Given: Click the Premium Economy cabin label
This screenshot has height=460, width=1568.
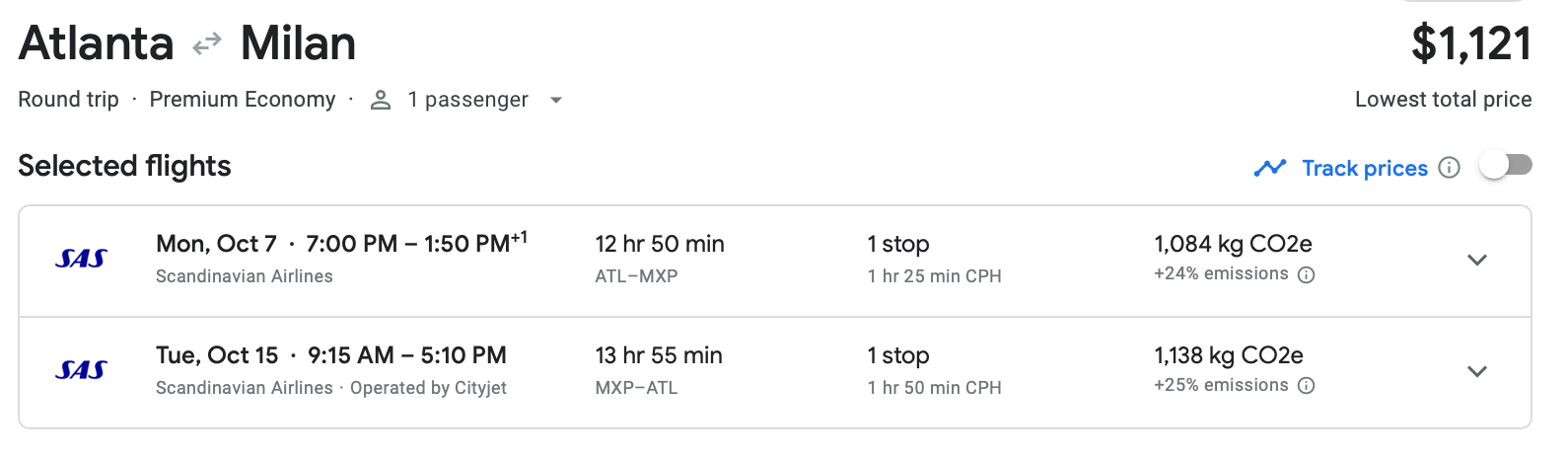Looking at the screenshot, I should [243, 100].
